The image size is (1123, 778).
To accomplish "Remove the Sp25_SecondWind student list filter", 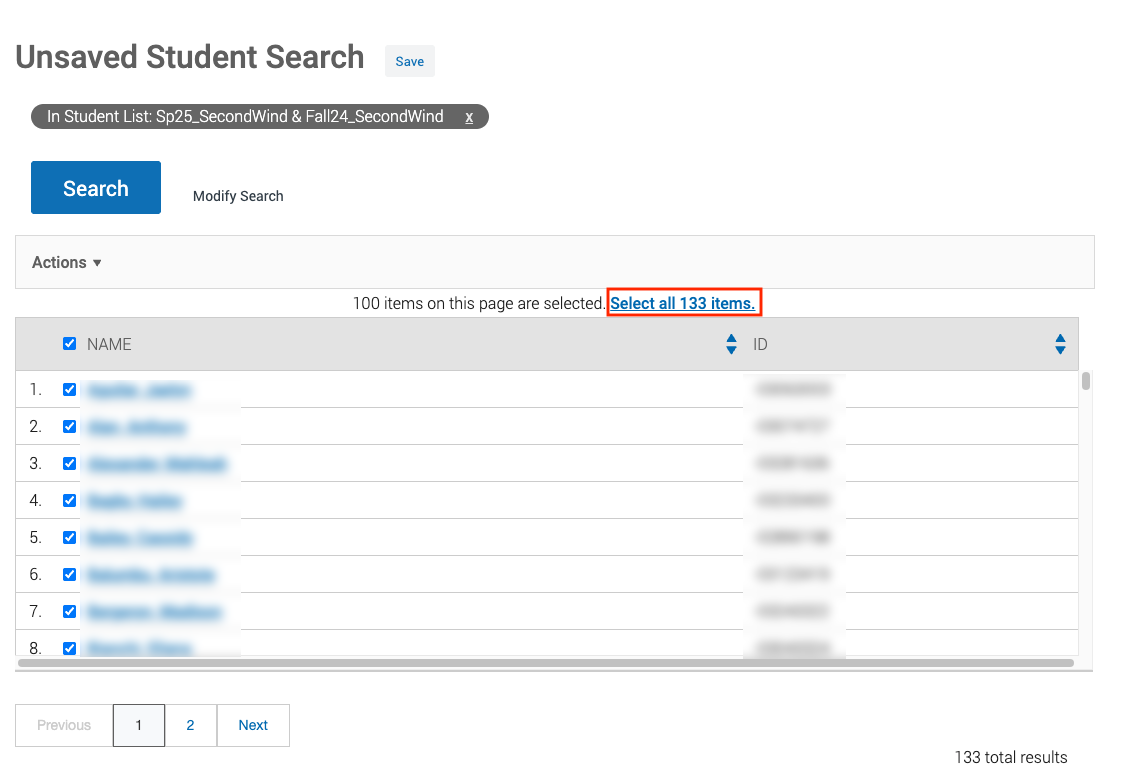I will [x=469, y=117].
